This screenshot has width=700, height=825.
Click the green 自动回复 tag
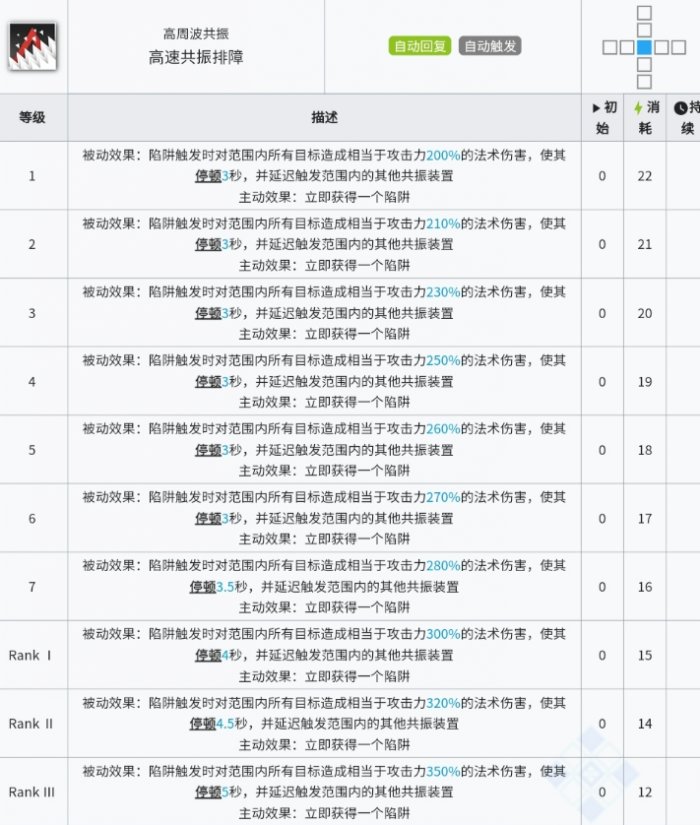coord(420,46)
